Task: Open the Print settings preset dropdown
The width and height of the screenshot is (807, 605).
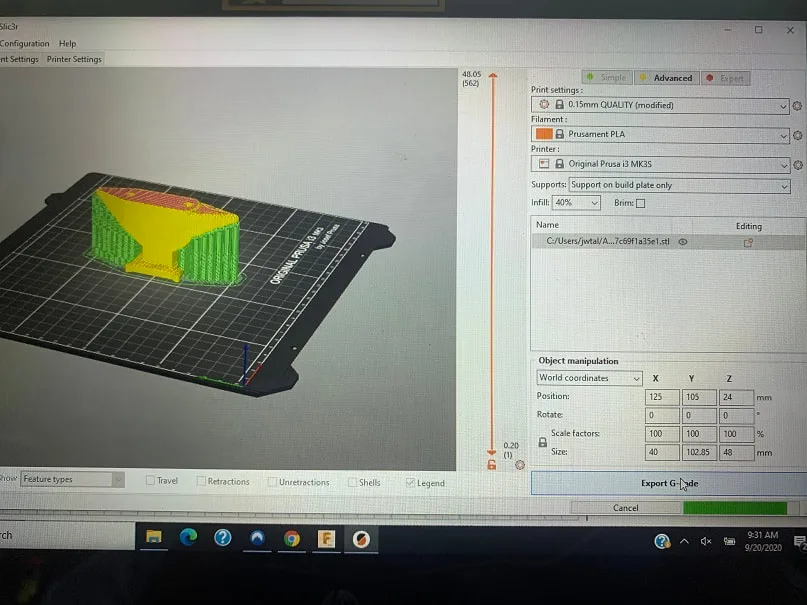Action: pos(660,105)
